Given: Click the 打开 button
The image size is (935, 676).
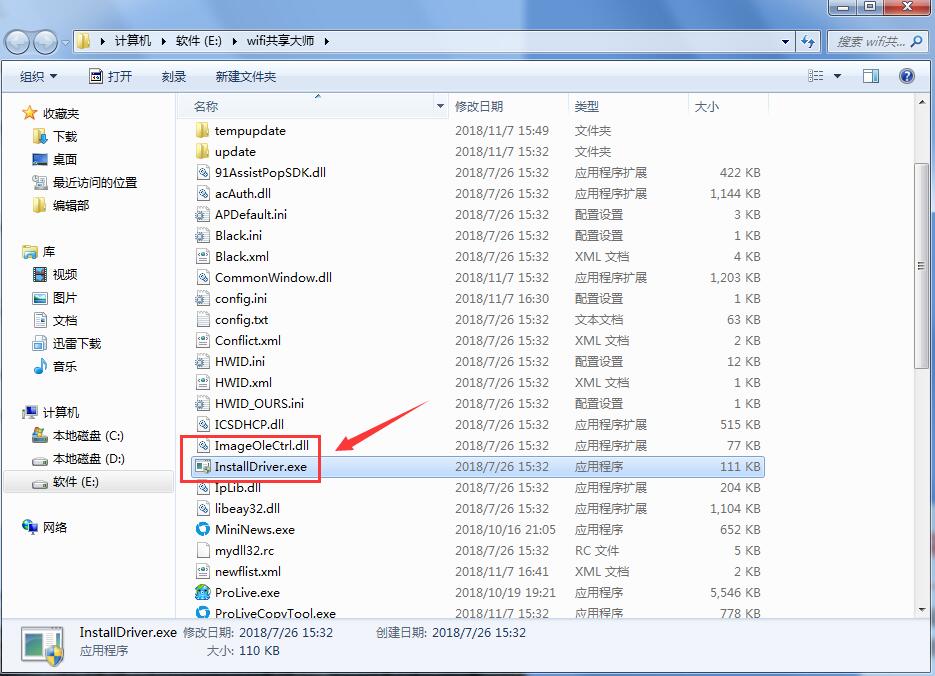Looking at the screenshot, I should tap(110, 75).
